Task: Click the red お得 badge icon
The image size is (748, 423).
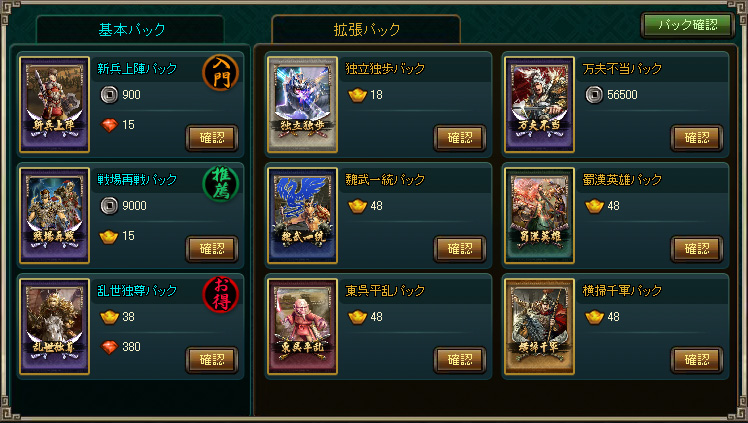Action: point(220,295)
